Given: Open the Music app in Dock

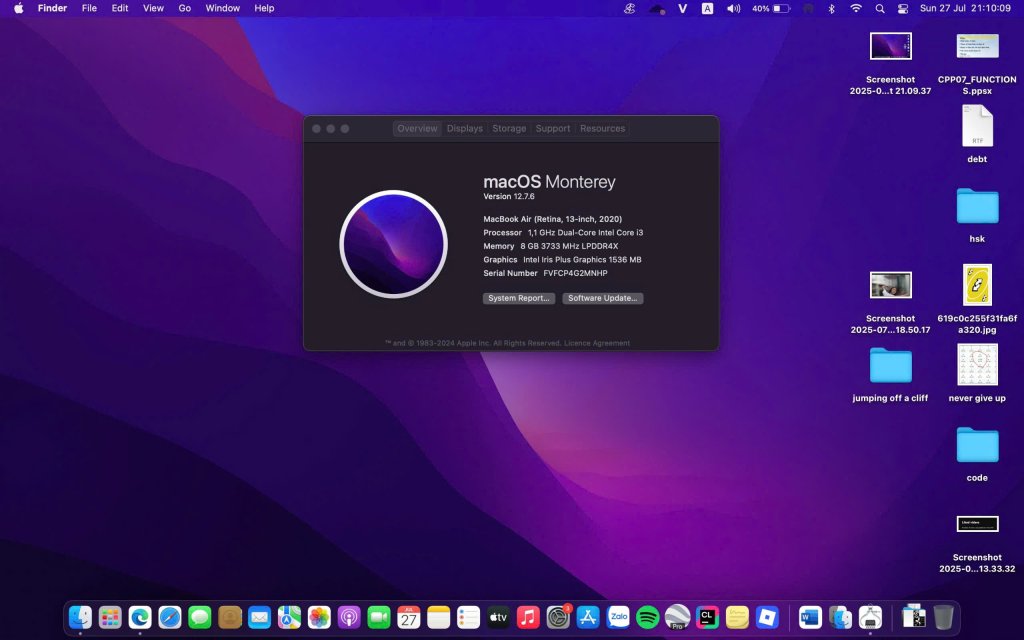Looking at the screenshot, I should pyautogui.click(x=528, y=617).
